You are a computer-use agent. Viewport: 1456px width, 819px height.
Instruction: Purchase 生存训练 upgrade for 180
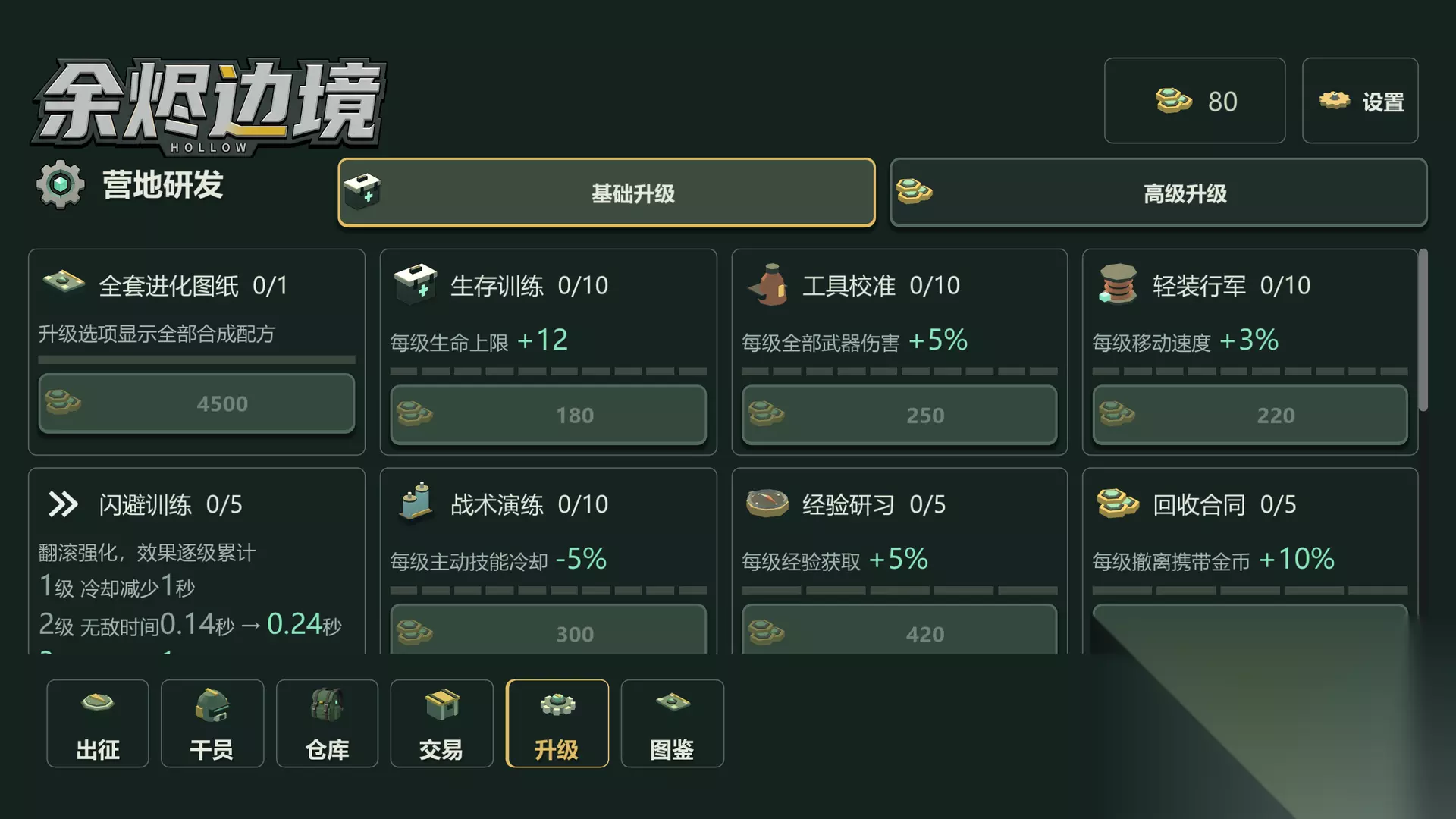click(548, 415)
